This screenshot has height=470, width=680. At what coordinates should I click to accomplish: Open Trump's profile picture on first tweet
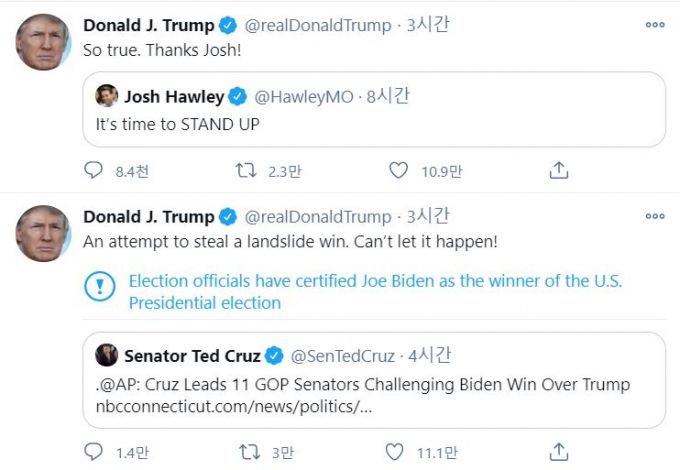42,43
